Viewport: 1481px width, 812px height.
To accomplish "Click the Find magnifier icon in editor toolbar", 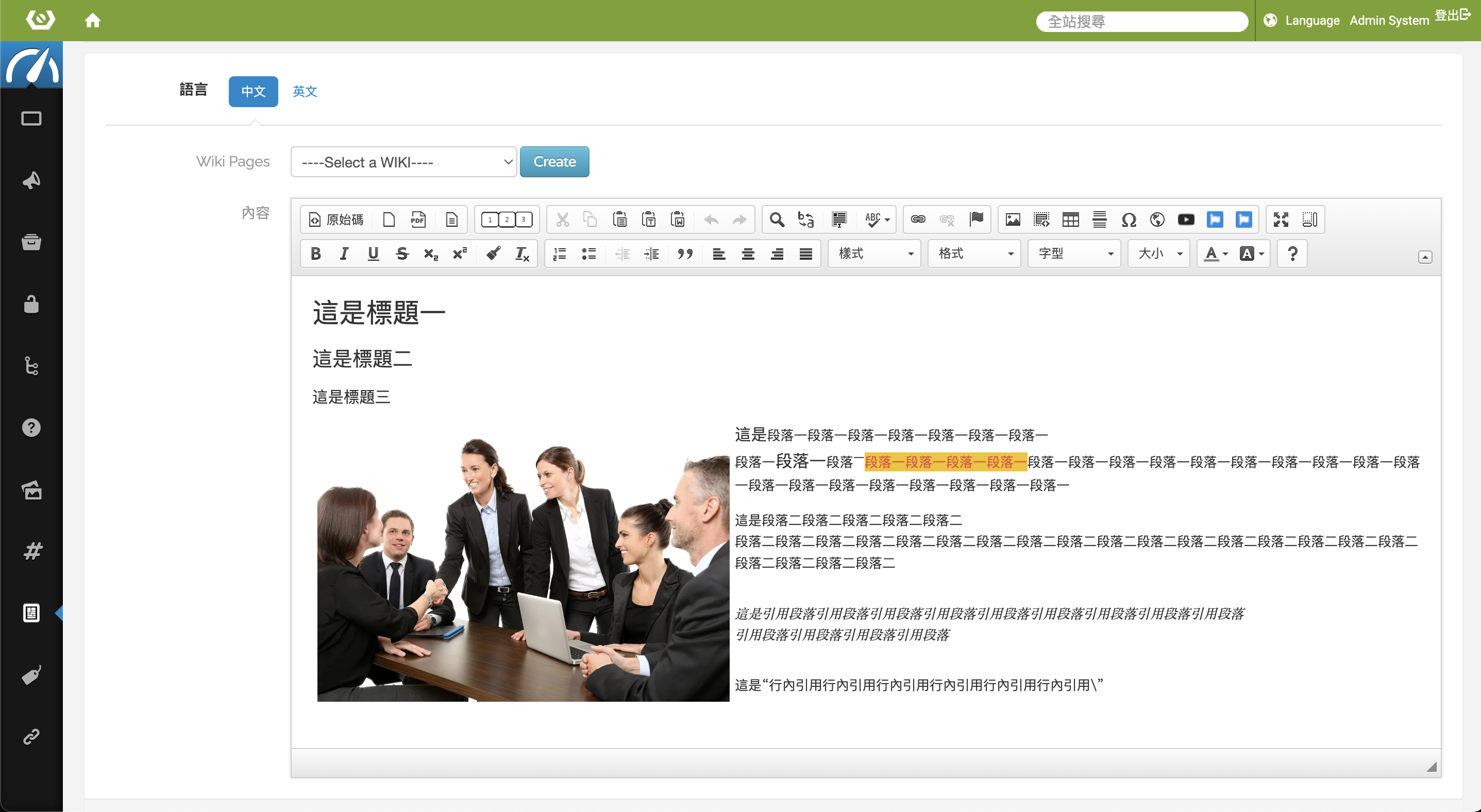I will click(x=777, y=219).
